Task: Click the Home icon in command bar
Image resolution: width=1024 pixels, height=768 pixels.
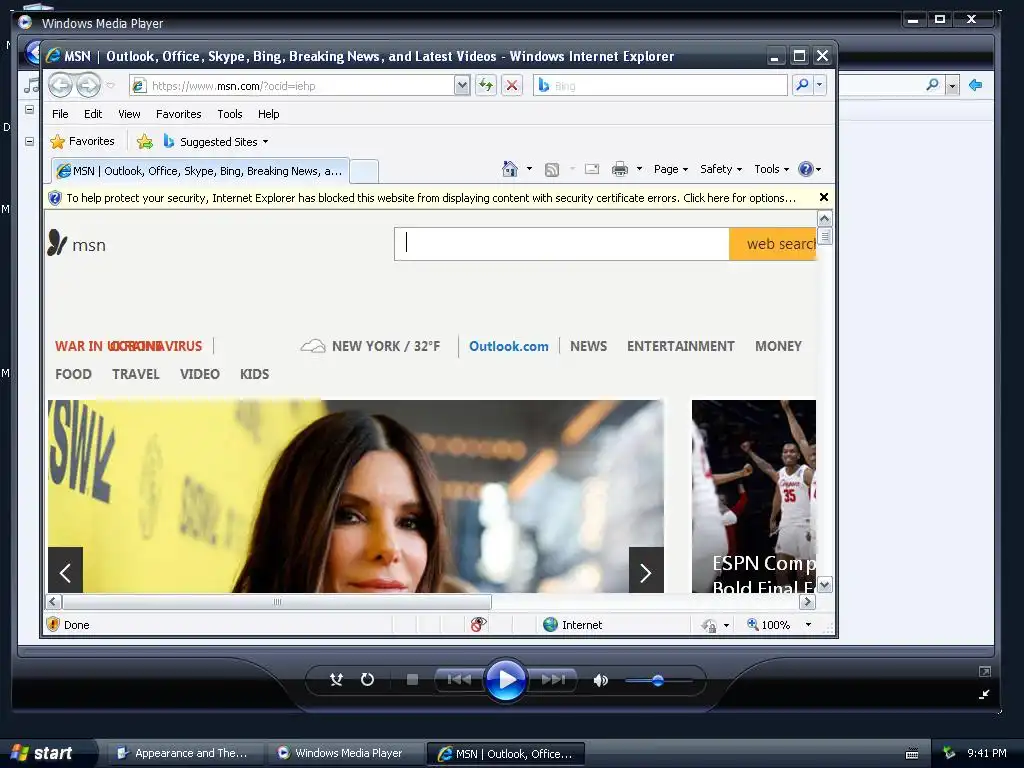Action: click(x=509, y=169)
